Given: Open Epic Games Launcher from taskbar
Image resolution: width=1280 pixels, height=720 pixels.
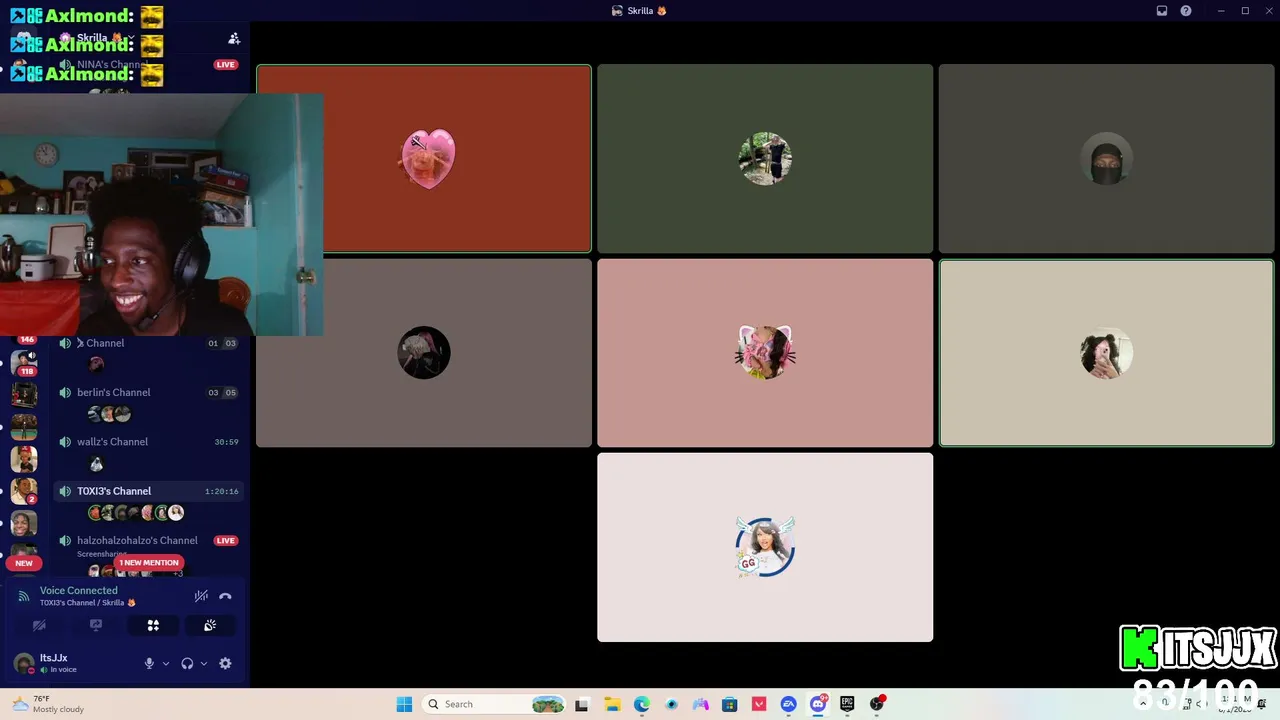Looking at the screenshot, I should 847,704.
